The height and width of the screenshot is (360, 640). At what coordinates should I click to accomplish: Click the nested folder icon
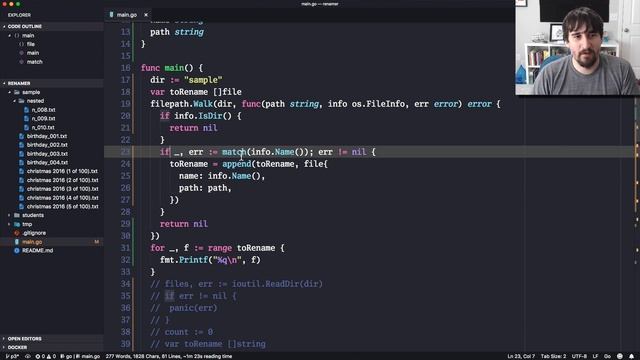point(22,101)
